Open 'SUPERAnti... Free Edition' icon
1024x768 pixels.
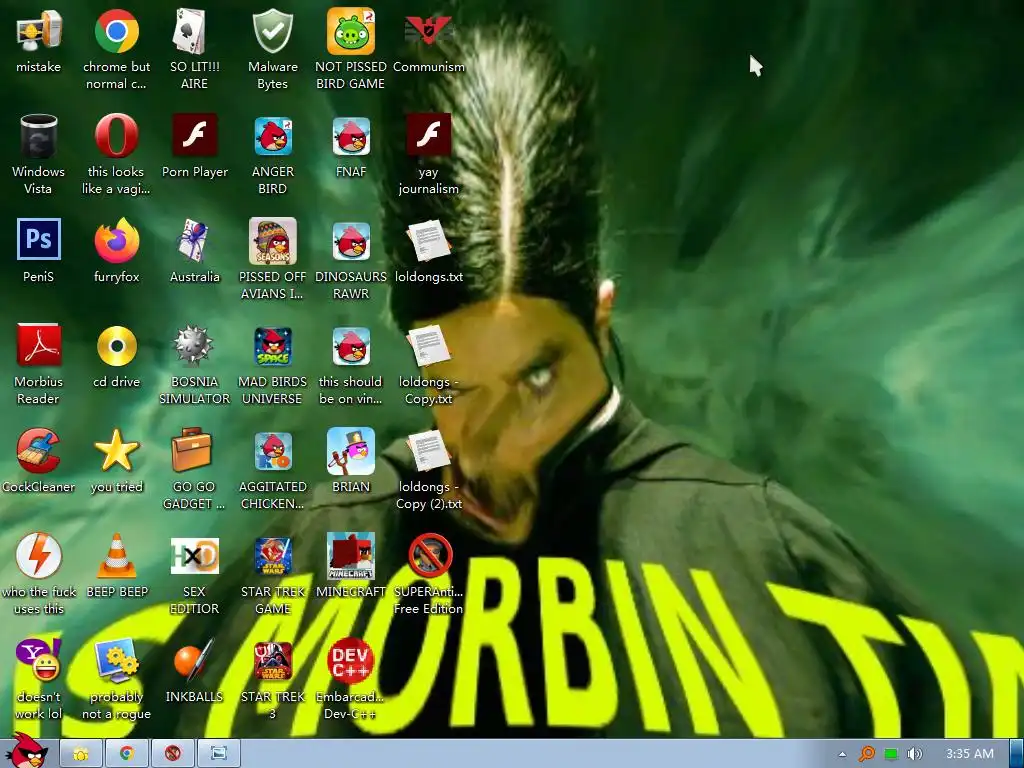[429, 555]
